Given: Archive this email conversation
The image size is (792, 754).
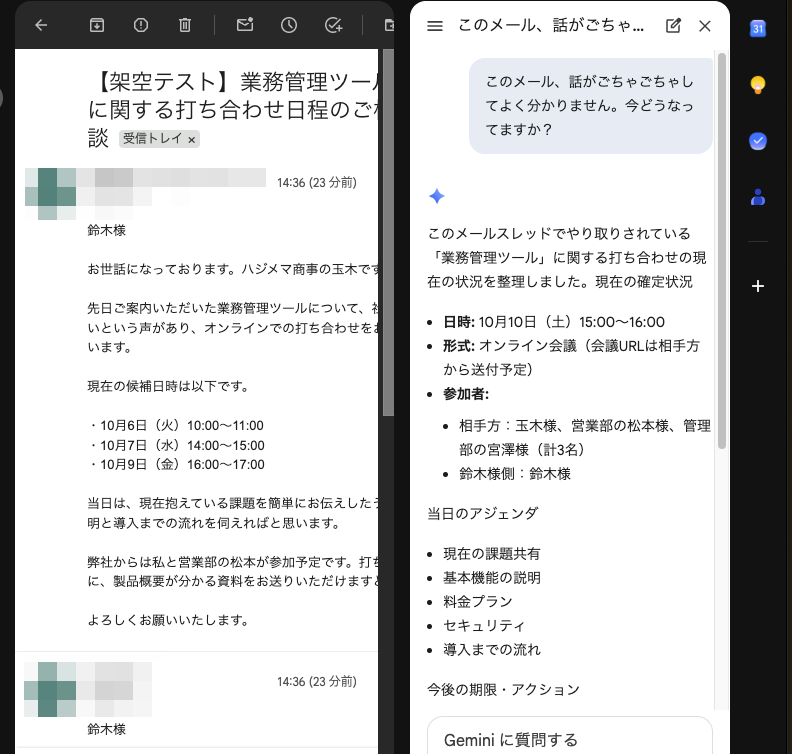Looking at the screenshot, I should (96, 25).
